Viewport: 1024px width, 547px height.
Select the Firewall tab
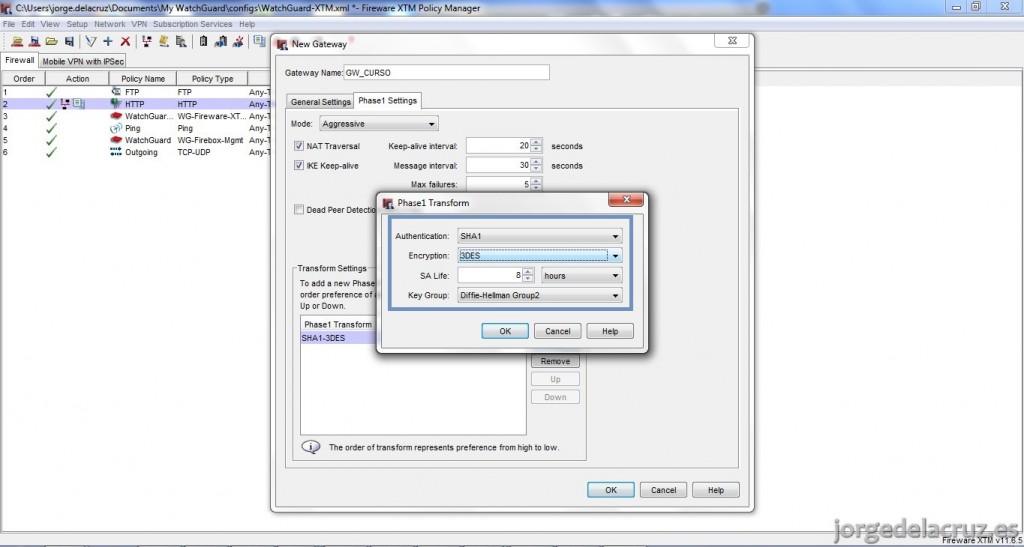(x=20, y=60)
